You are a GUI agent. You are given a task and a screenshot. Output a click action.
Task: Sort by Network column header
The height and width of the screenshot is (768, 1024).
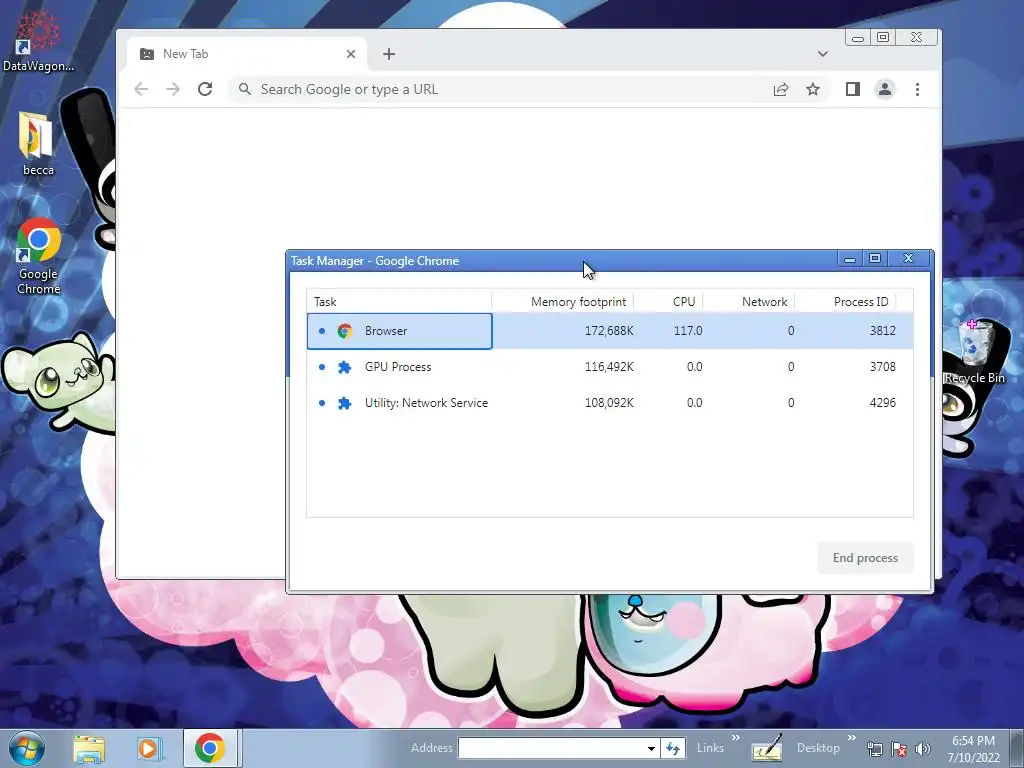click(748, 302)
